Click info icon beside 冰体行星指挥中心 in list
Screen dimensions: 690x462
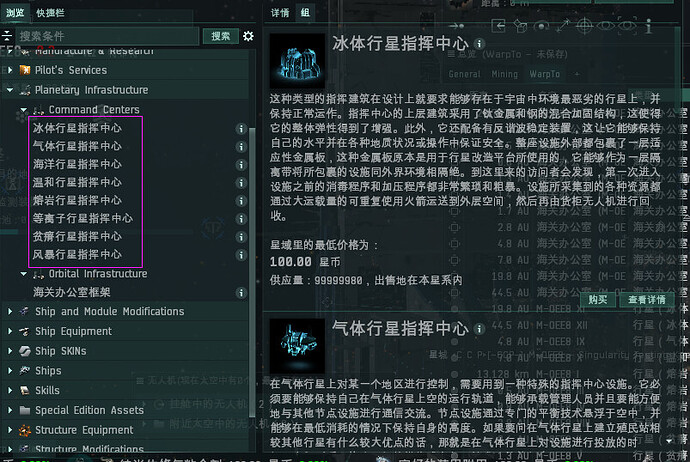click(241, 128)
